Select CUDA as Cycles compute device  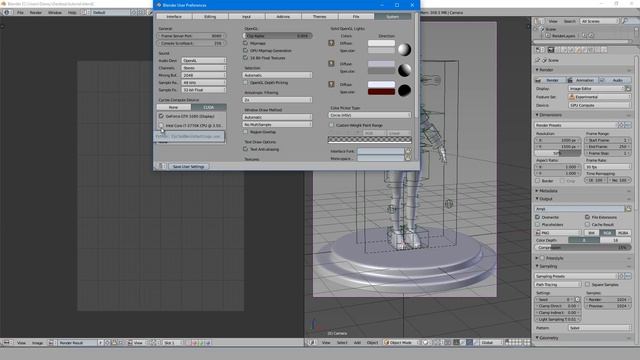(209, 107)
